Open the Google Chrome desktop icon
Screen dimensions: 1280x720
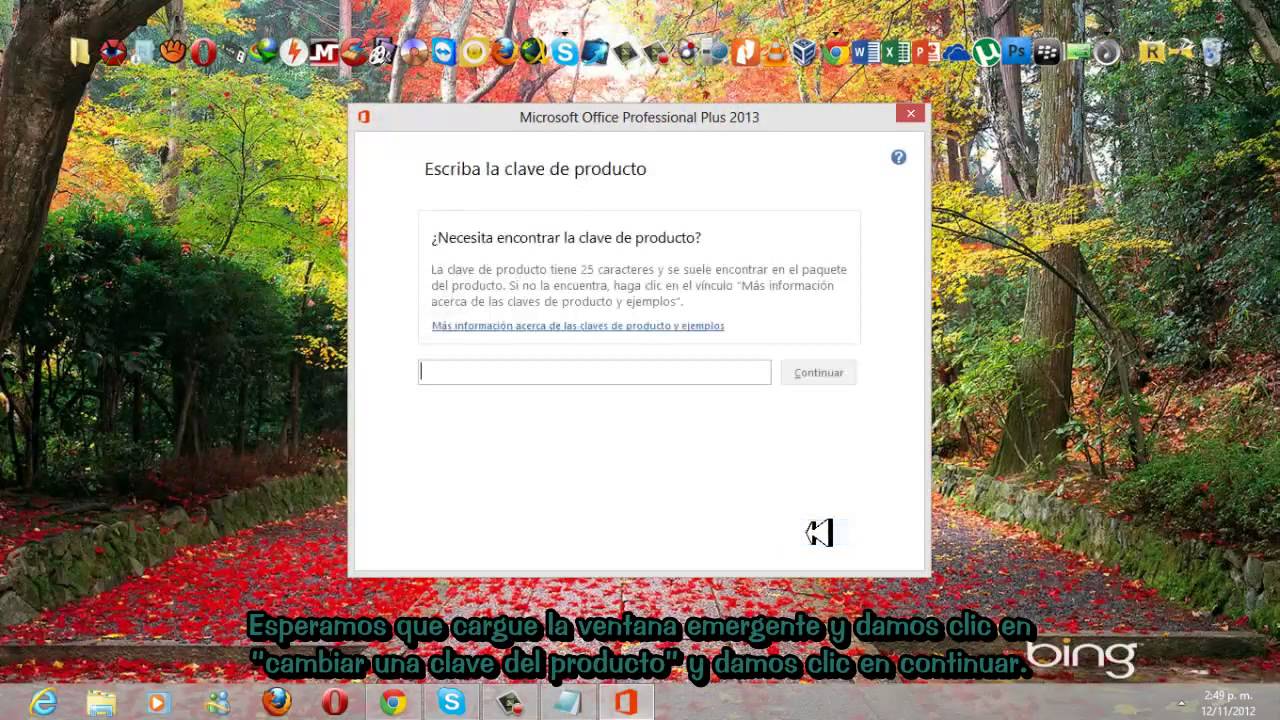(836, 52)
